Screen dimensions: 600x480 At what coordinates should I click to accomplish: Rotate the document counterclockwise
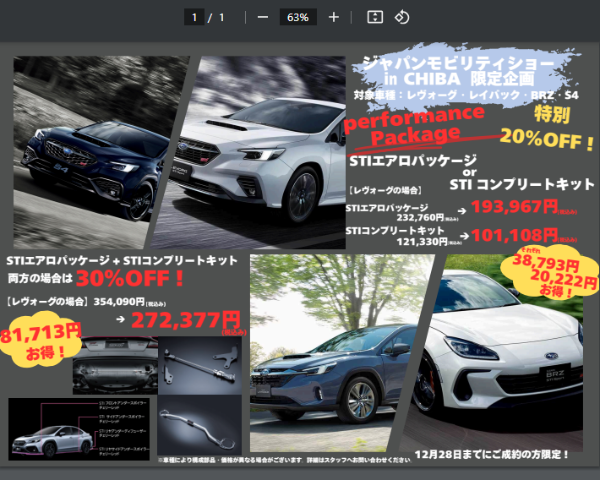tap(402, 17)
